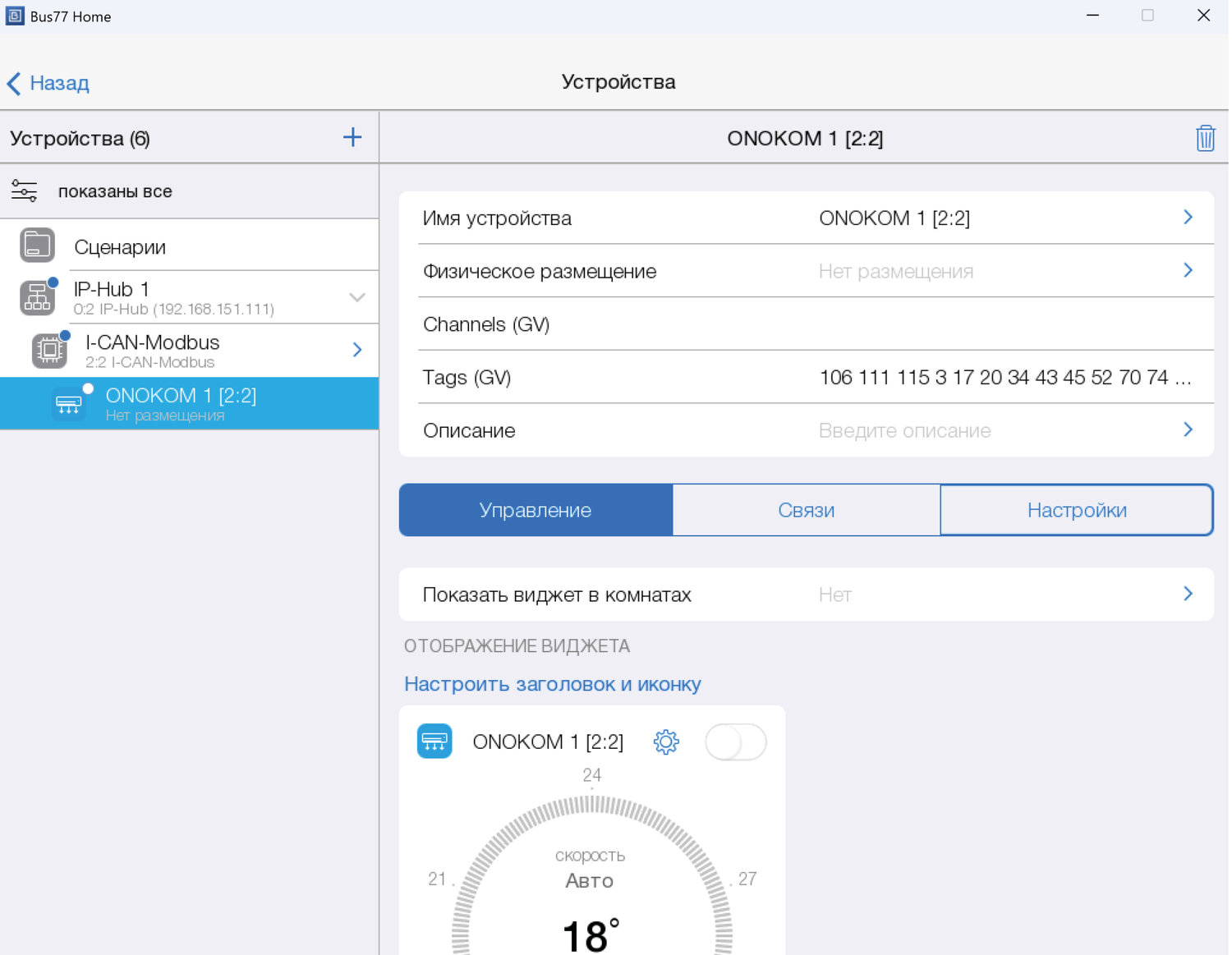
Task: Click the Сценарии folder icon
Action: point(37,246)
